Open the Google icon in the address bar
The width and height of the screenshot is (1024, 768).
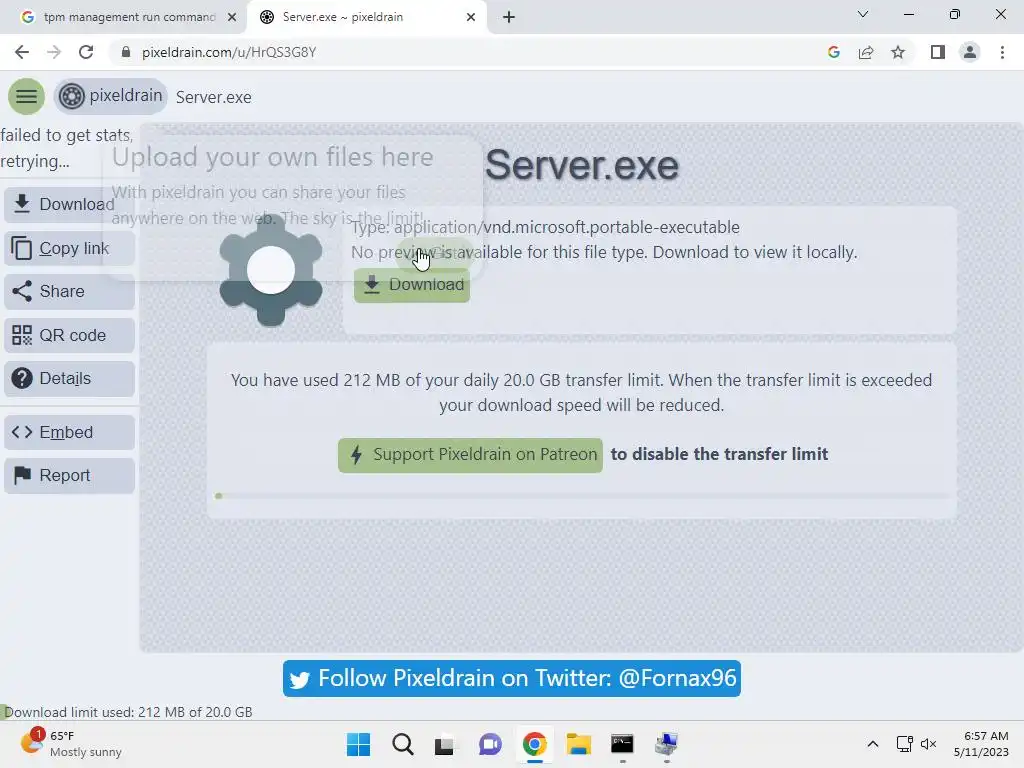pos(833,52)
